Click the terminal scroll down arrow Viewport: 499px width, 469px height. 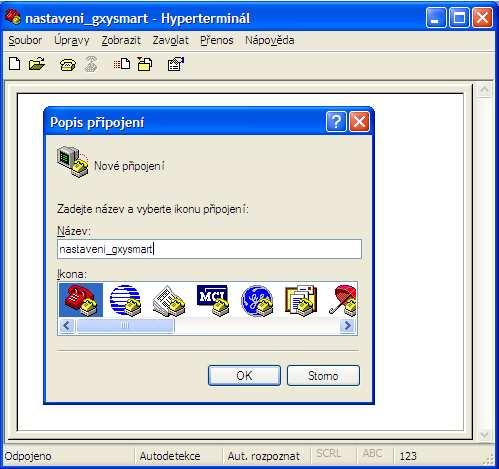pyautogui.click(x=484, y=435)
